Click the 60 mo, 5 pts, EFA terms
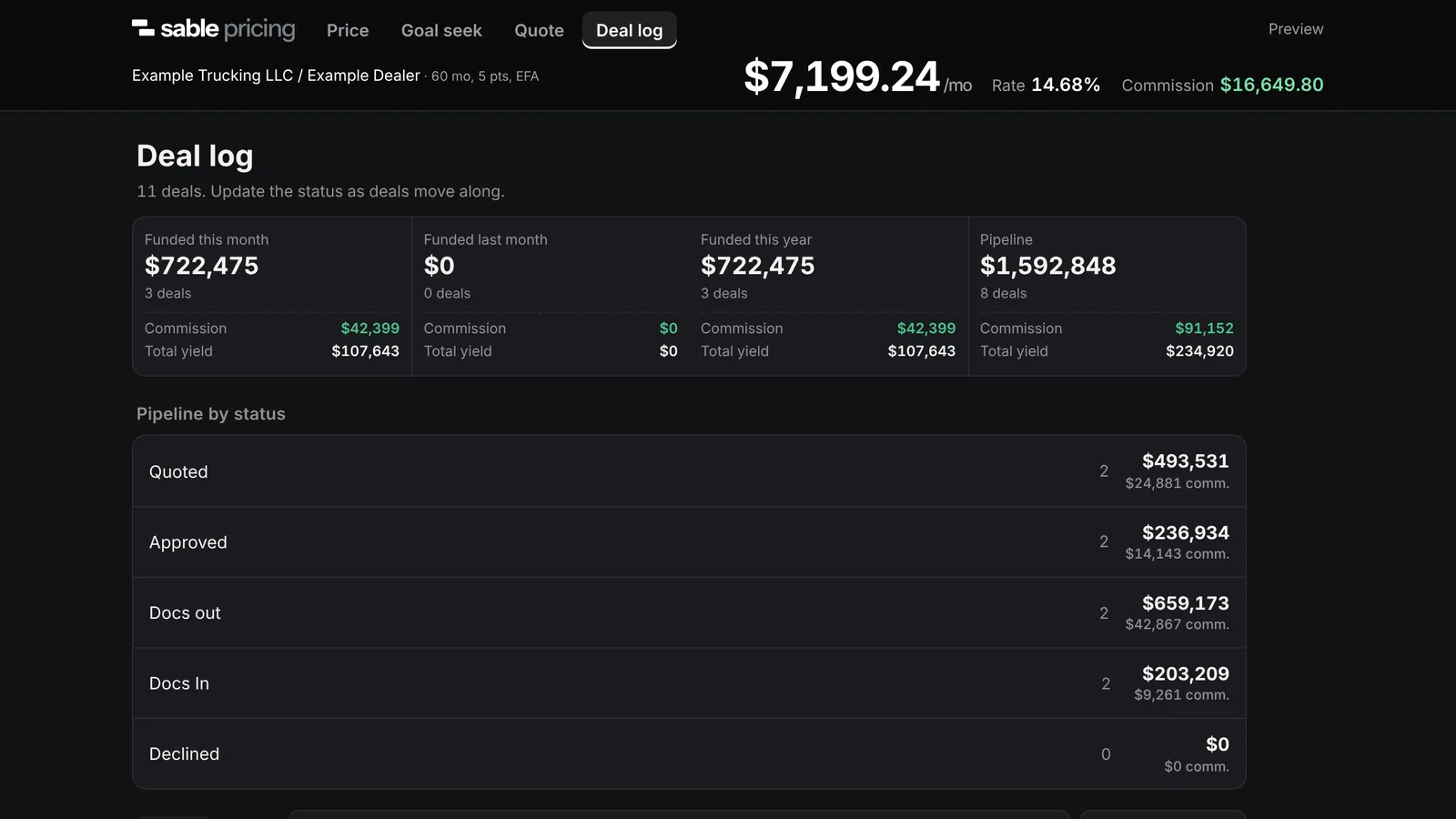The image size is (1456, 819). pos(485,76)
